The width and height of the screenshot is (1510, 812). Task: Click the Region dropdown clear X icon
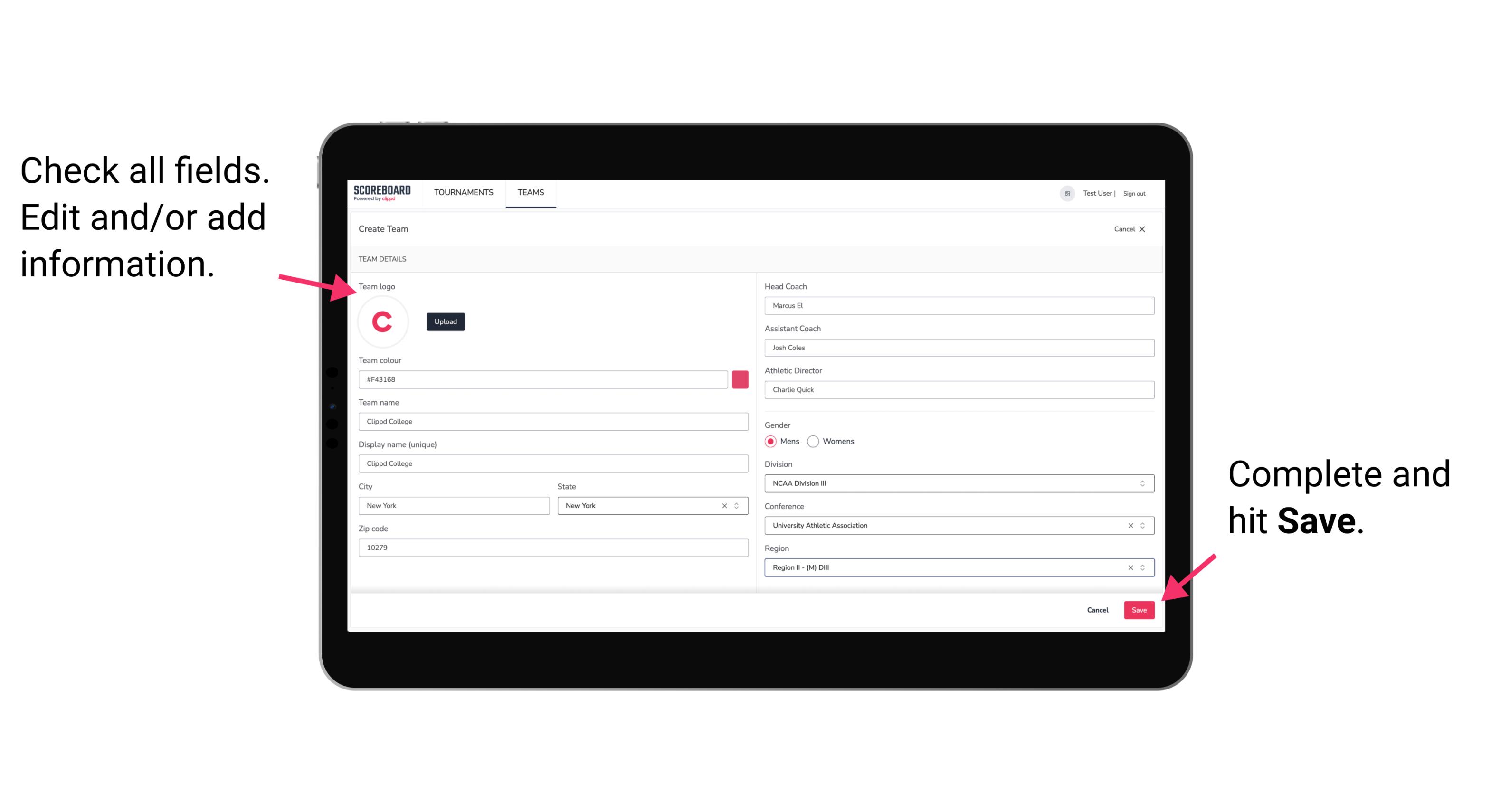(1129, 568)
